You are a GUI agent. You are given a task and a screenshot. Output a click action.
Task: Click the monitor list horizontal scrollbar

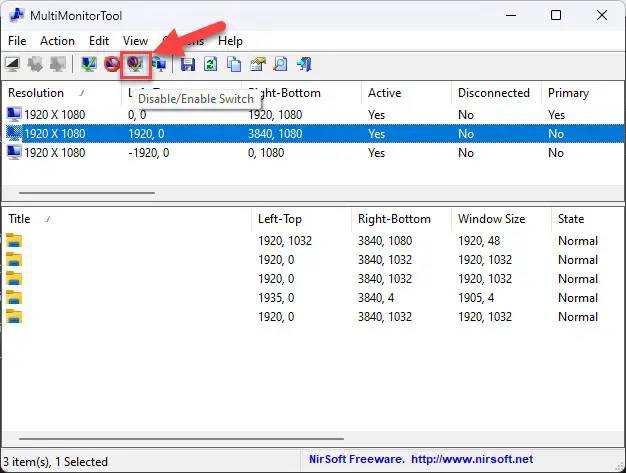click(x=87, y=193)
